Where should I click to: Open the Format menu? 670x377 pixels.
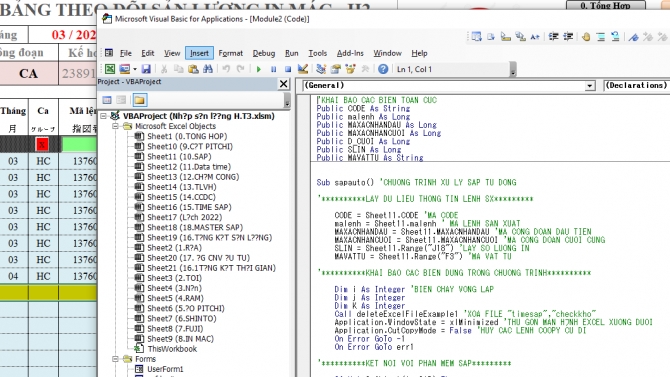pyautogui.click(x=231, y=53)
